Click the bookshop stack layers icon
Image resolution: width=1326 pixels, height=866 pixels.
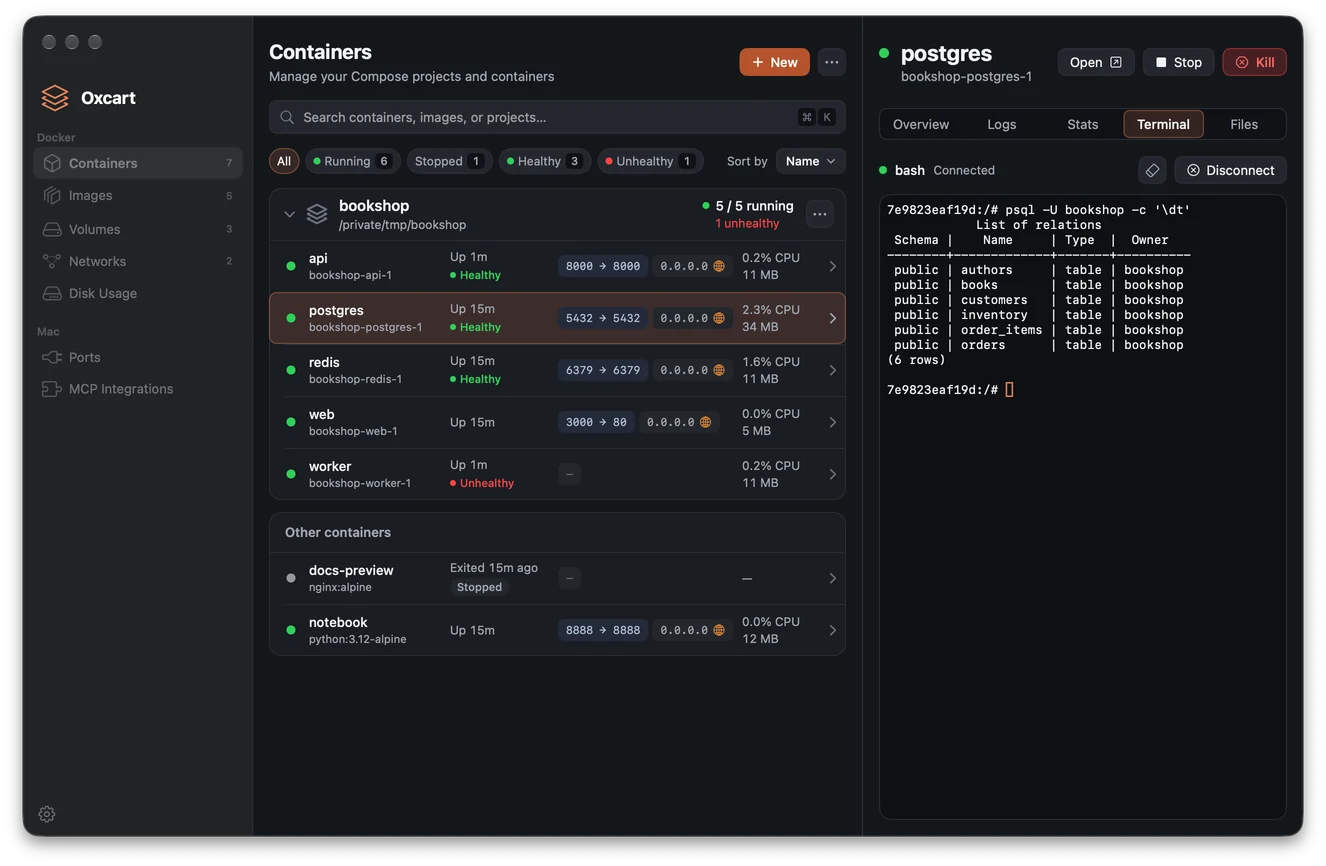pyautogui.click(x=317, y=214)
